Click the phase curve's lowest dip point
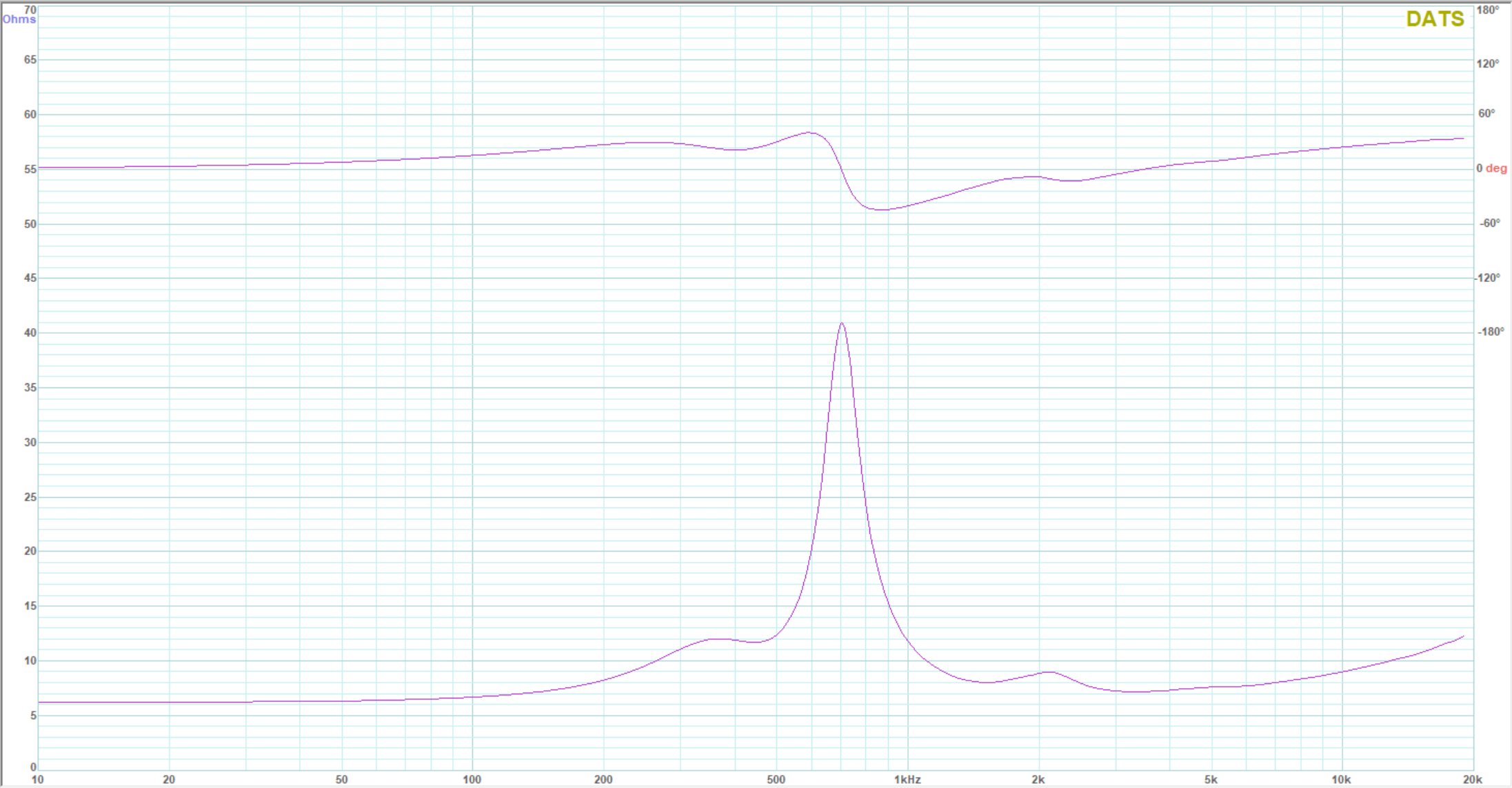 click(x=881, y=210)
